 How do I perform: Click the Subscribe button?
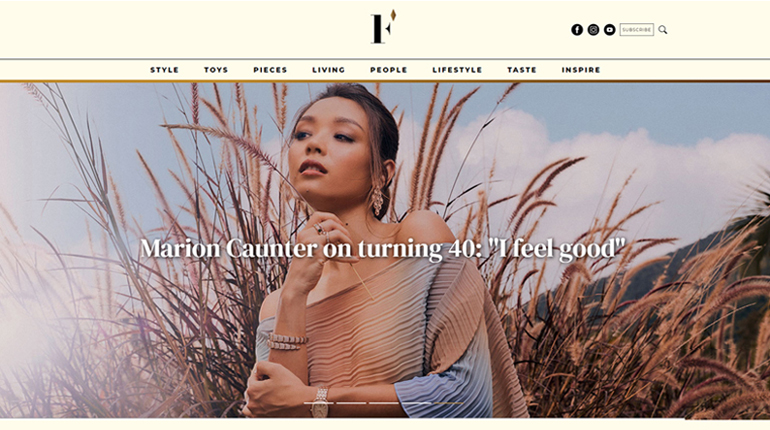[x=636, y=30]
